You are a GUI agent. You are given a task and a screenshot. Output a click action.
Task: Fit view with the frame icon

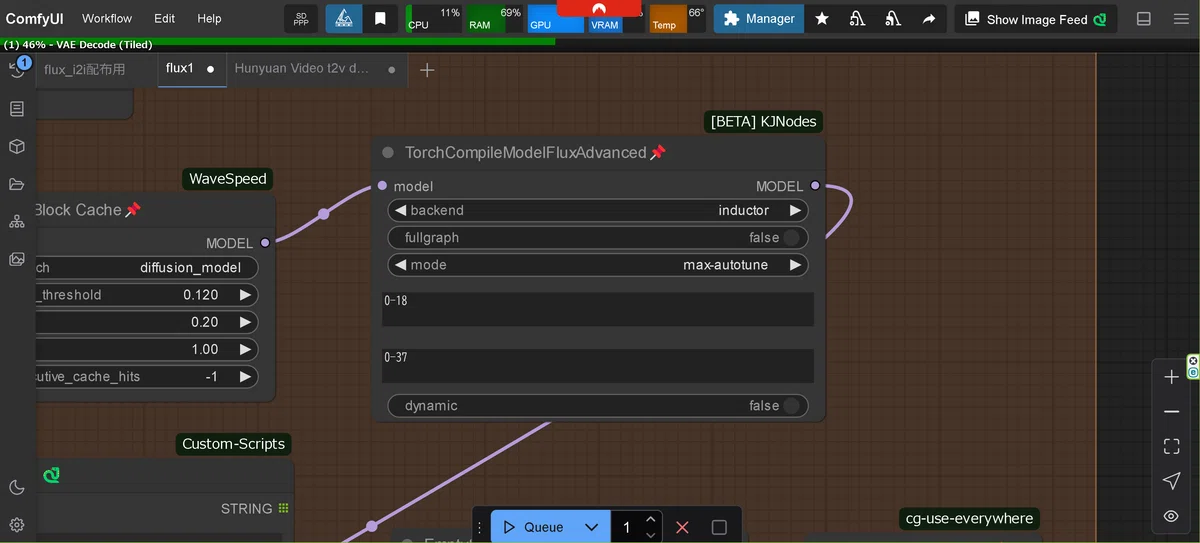pos(1171,447)
